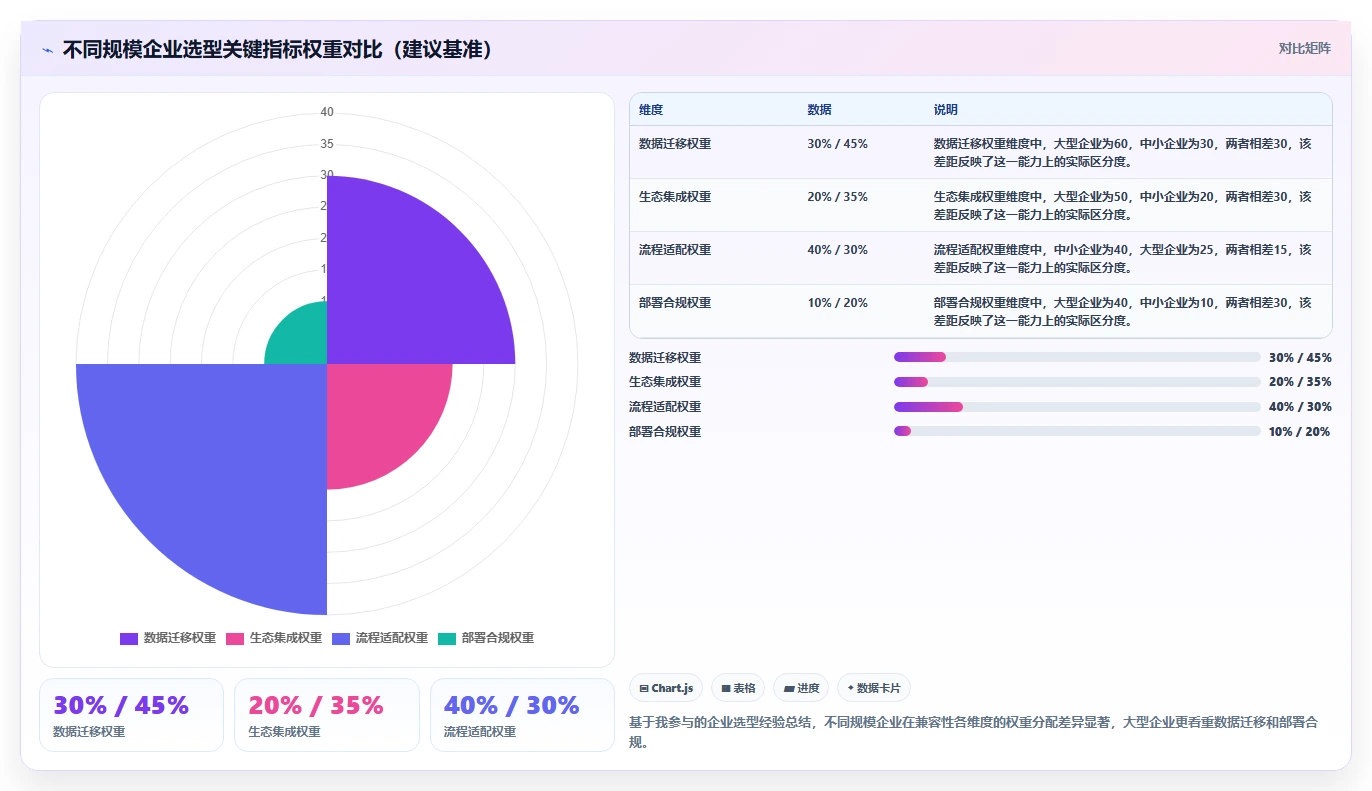The width and height of the screenshot is (1372, 791).
Task: Click the 生态集成权重 progress bar
Action: pos(1077,382)
